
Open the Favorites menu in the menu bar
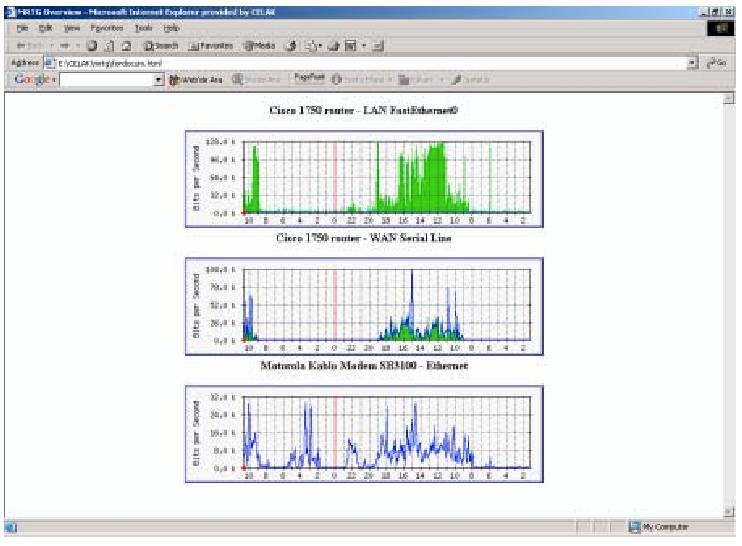106,28
